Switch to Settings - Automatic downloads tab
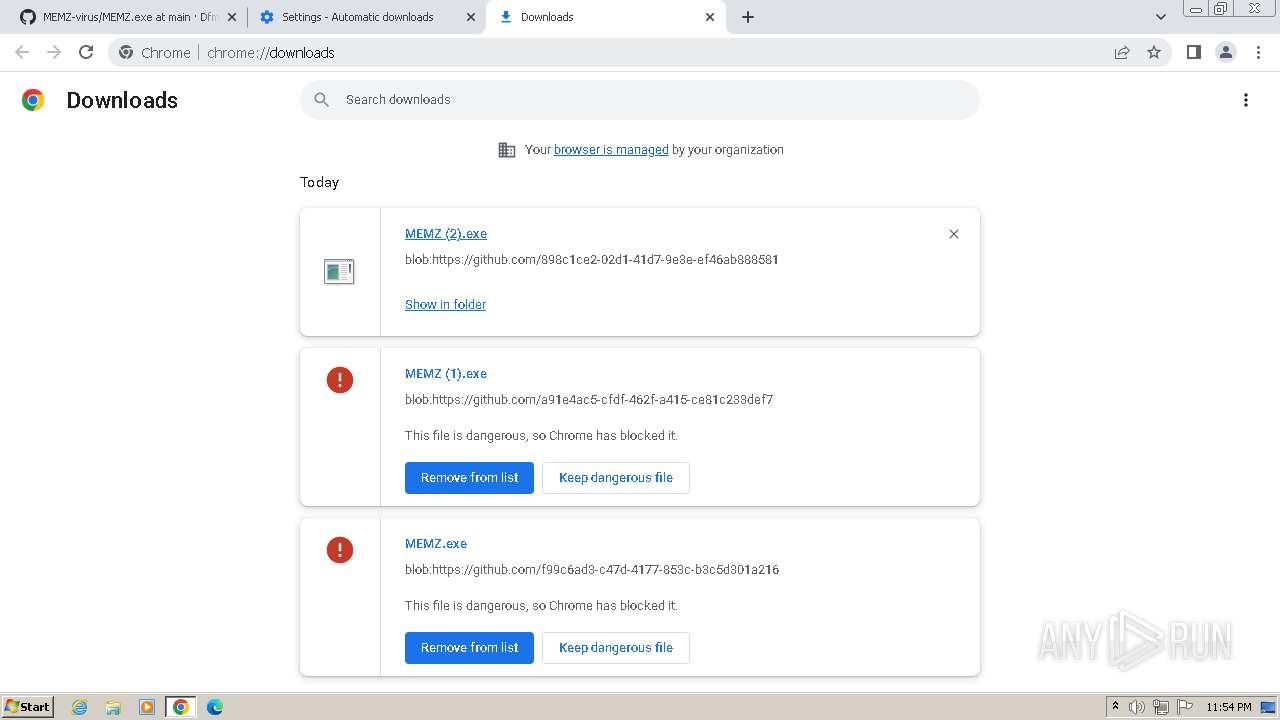This screenshot has height=720, width=1280. [x=366, y=17]
